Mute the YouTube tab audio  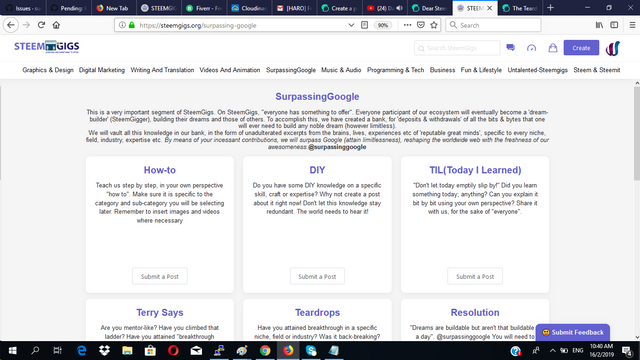tap(399, 8)
